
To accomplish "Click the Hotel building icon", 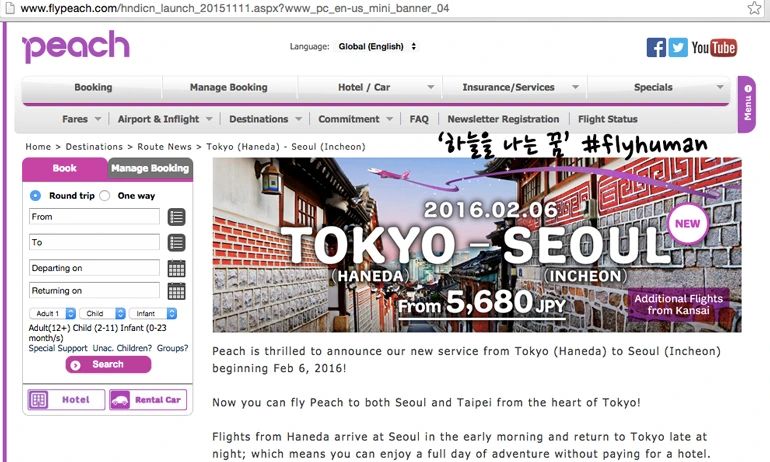I will 39,400.
